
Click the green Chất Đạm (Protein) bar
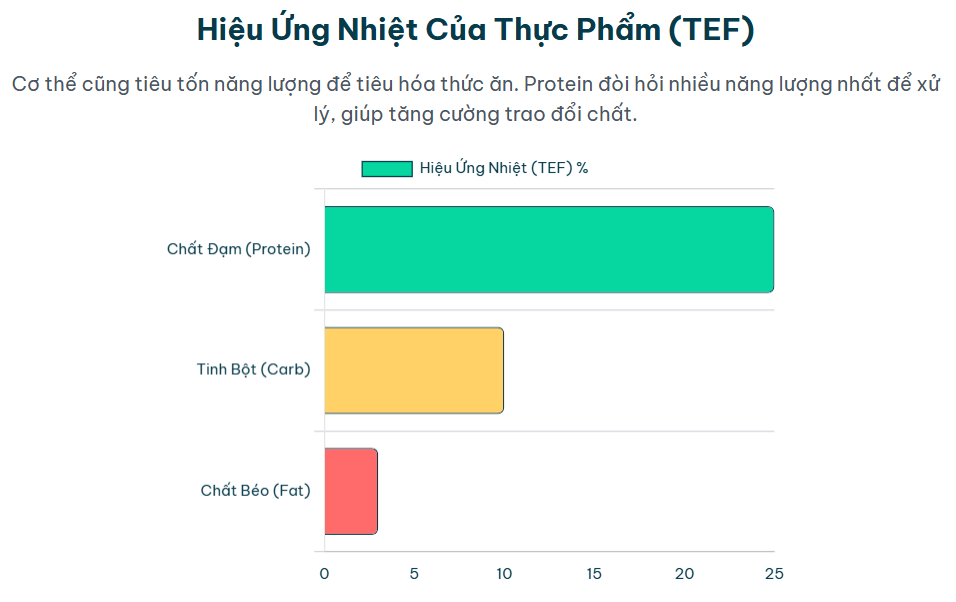(548, 250)
